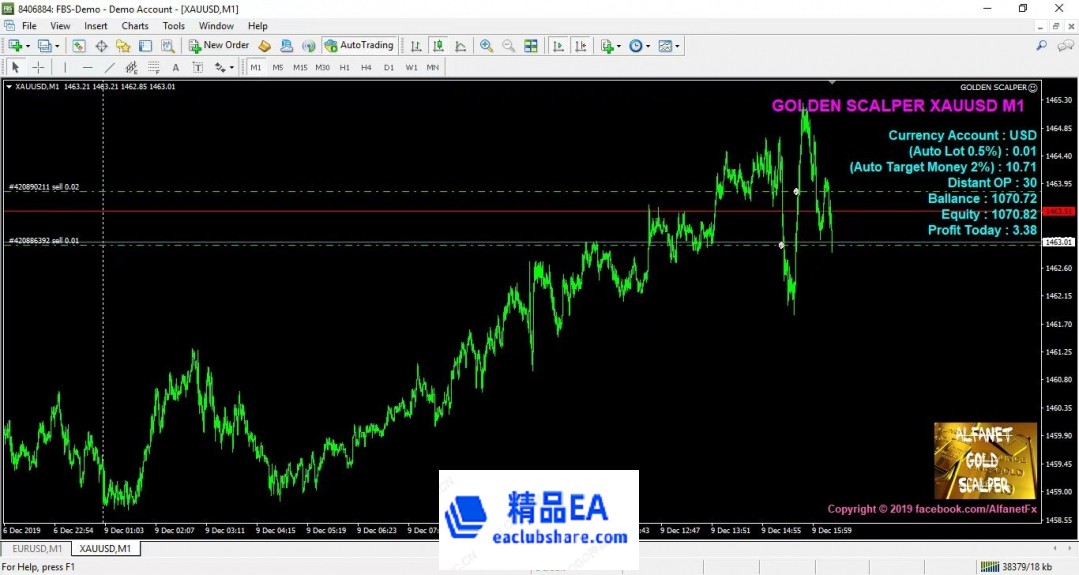The height and width of the screenshot is (575, 1079).
Task: Open the View menu
Action: pos(60,26)
